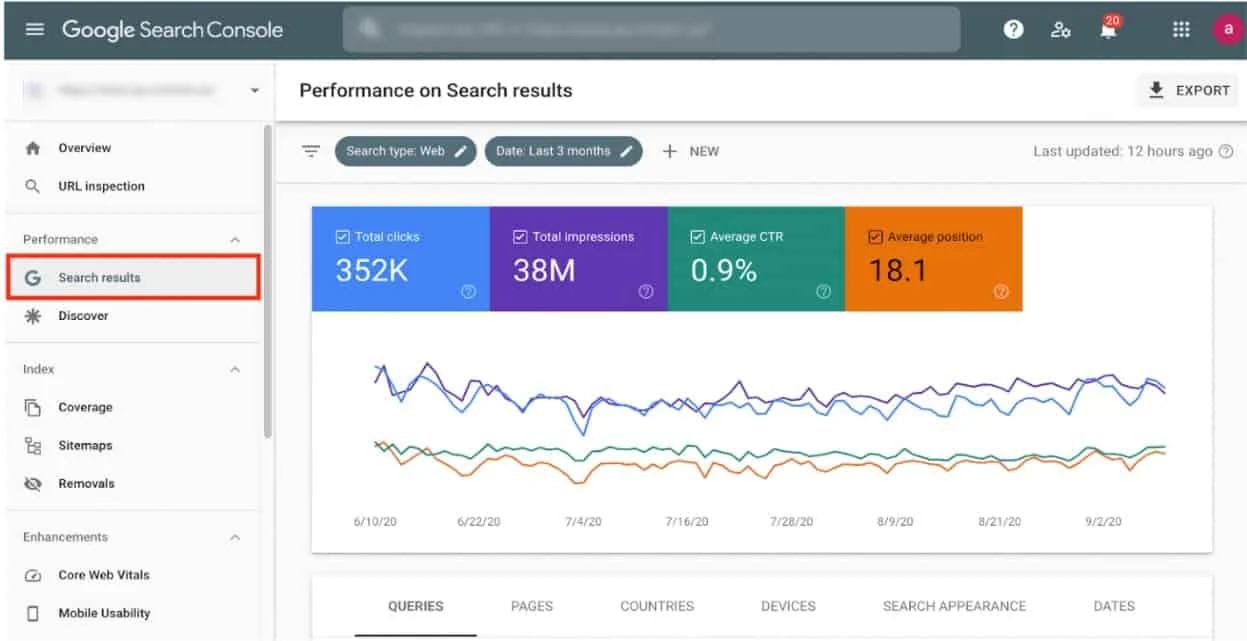This screenshot has height=641, width=1247.
Task: Click the Google G Search results icon
Action: click(x=33, y=278)
